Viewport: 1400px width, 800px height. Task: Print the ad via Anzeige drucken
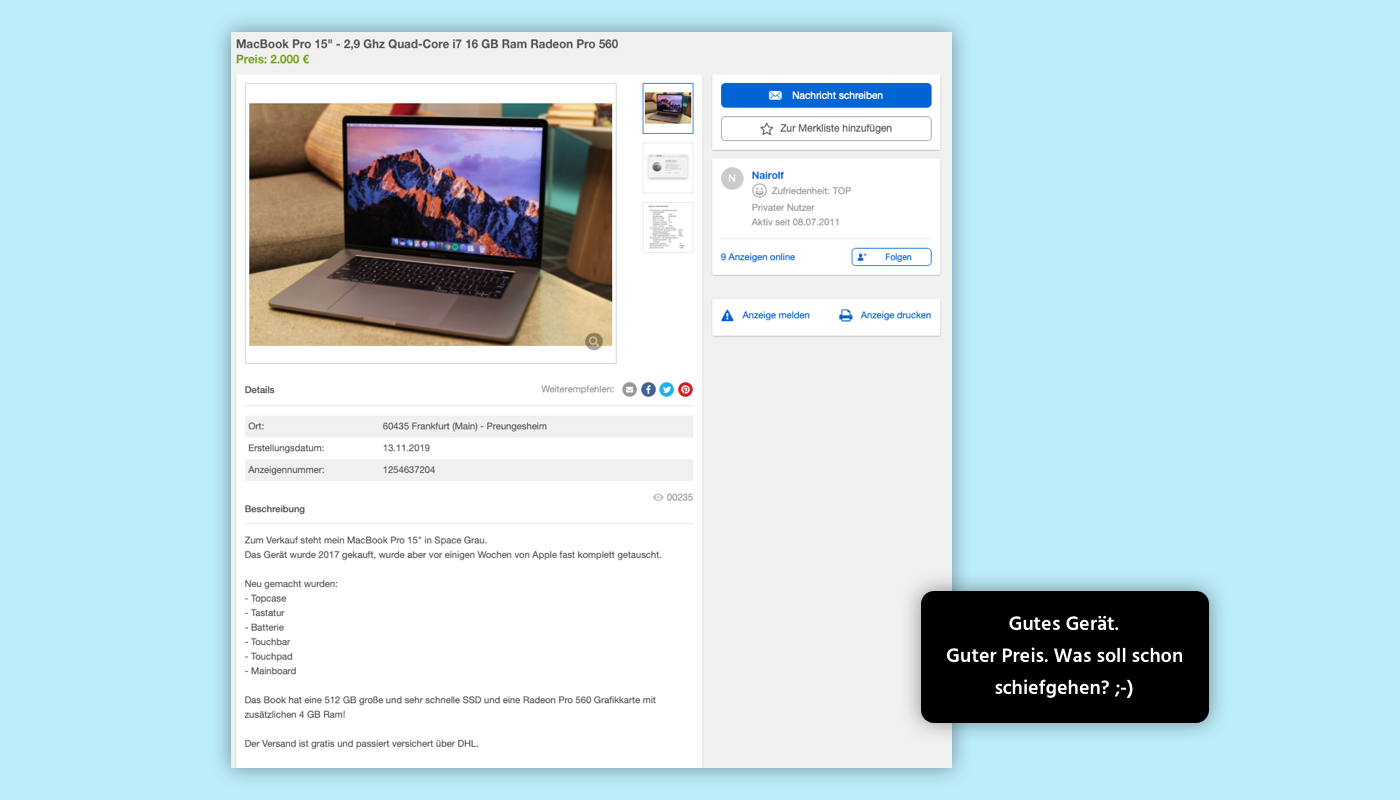(x=885, y=315)
